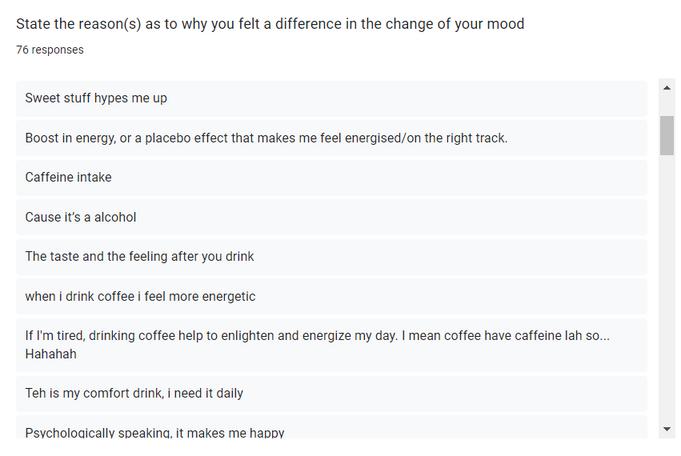
Task: Click the question title about change of mood
Action: click(270, 24)
